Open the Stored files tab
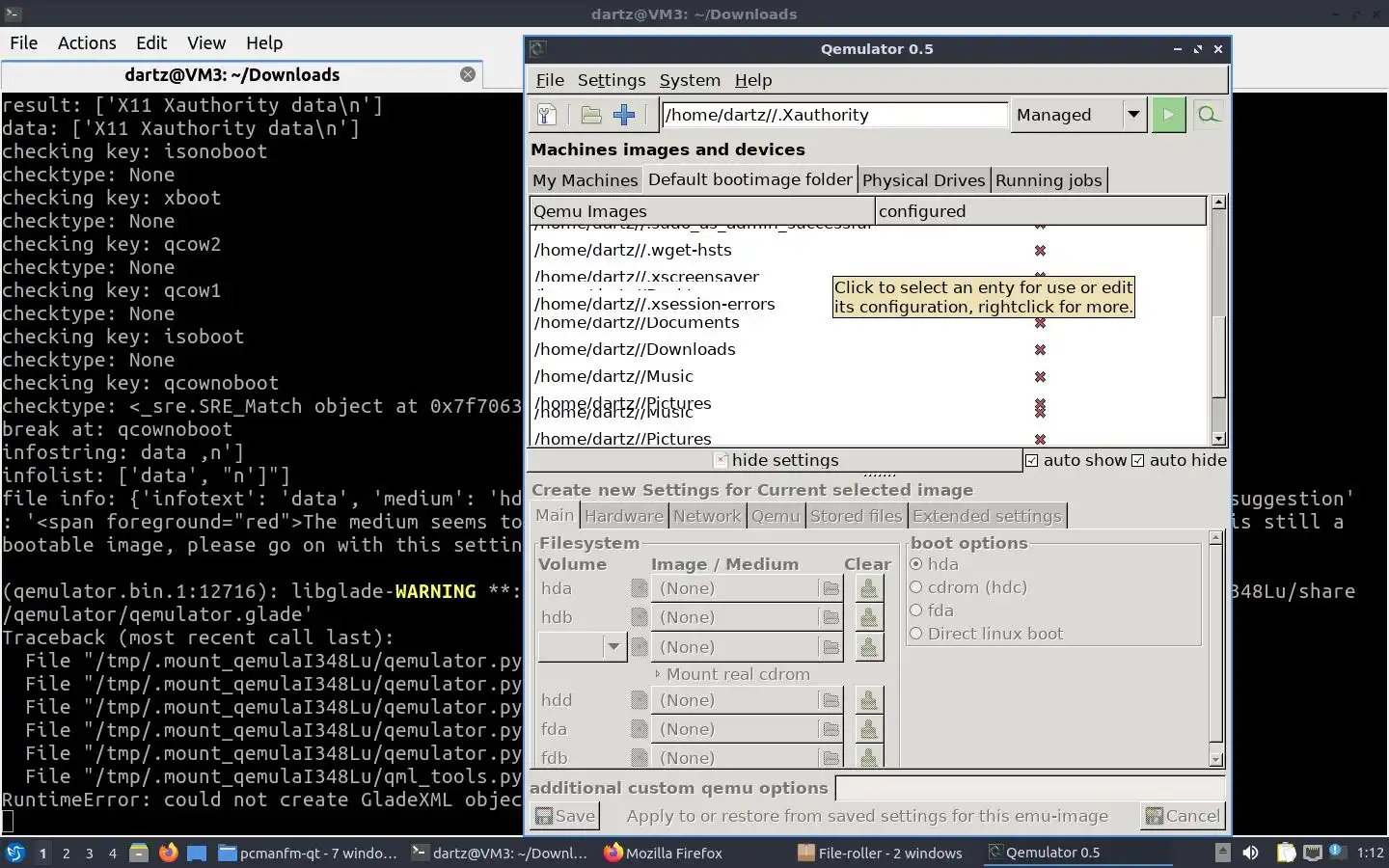1389x868 pixels. 857,516
